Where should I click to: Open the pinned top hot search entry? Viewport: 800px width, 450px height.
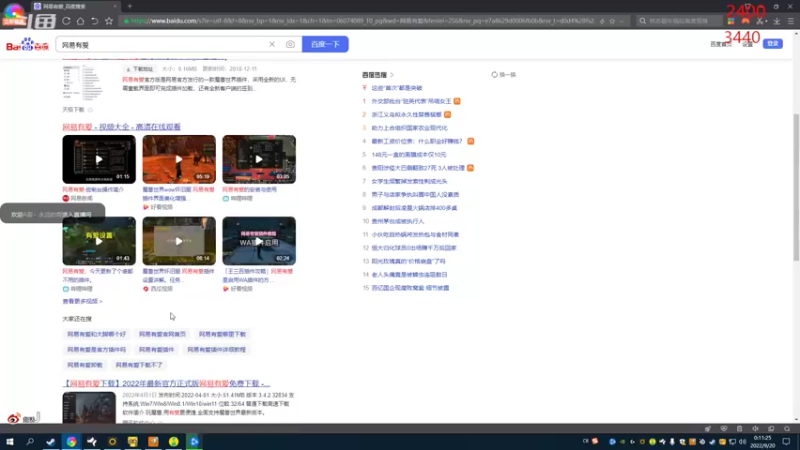(x=396, y=88)
